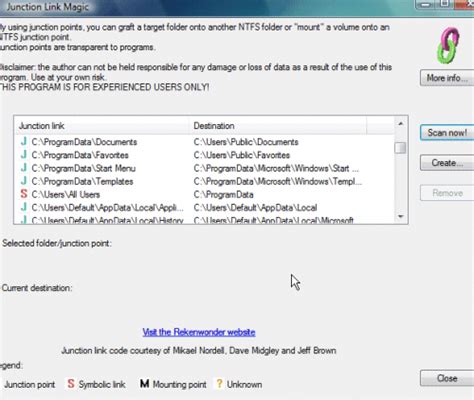The height and width of the screenshot is (400, 474).
Task: Click the Unknown question mark legend icon
Action: [x=219, y=384]
